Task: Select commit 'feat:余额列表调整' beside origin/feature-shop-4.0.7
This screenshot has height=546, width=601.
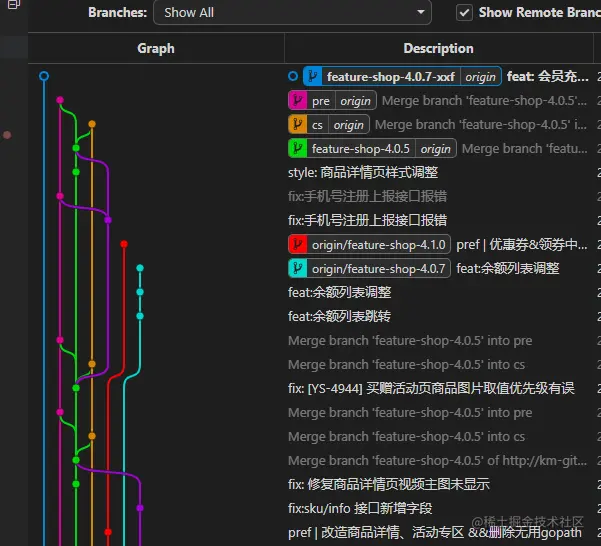Action: pyautogui.click(x=508, y=269)
